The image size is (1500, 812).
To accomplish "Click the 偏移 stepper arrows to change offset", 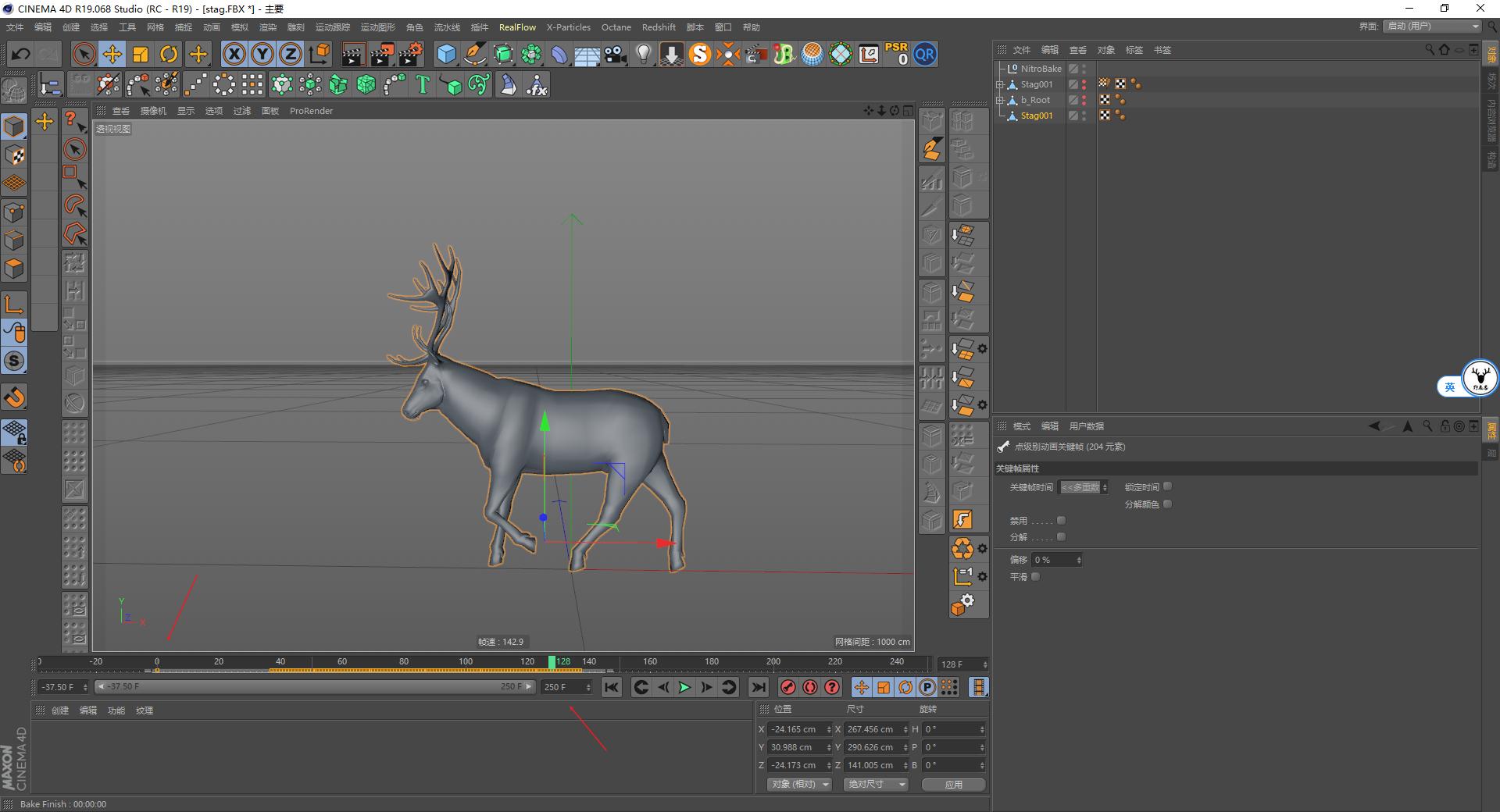I will (1079, 559).
